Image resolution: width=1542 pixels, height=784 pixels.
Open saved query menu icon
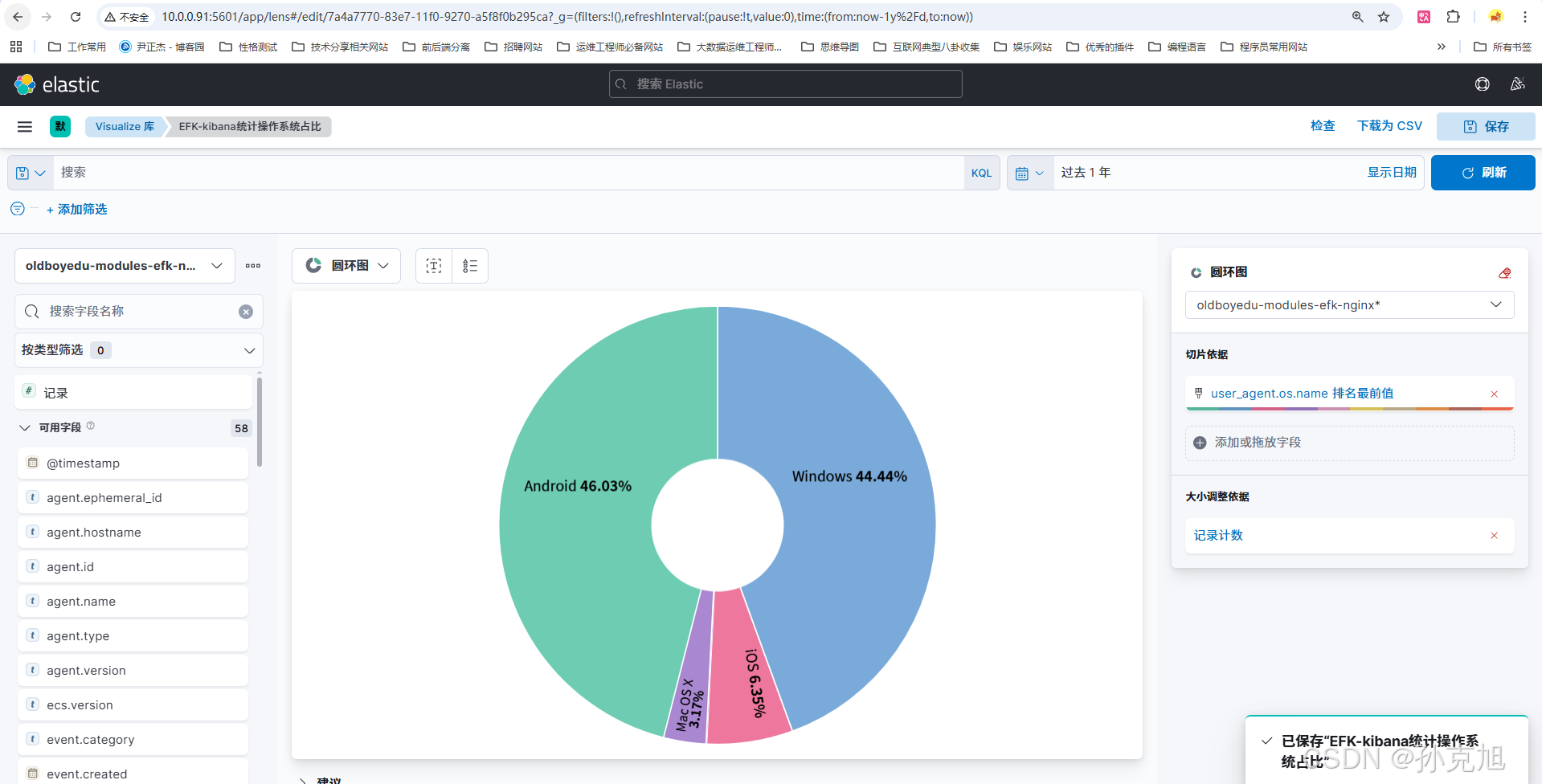click(31, 173)
